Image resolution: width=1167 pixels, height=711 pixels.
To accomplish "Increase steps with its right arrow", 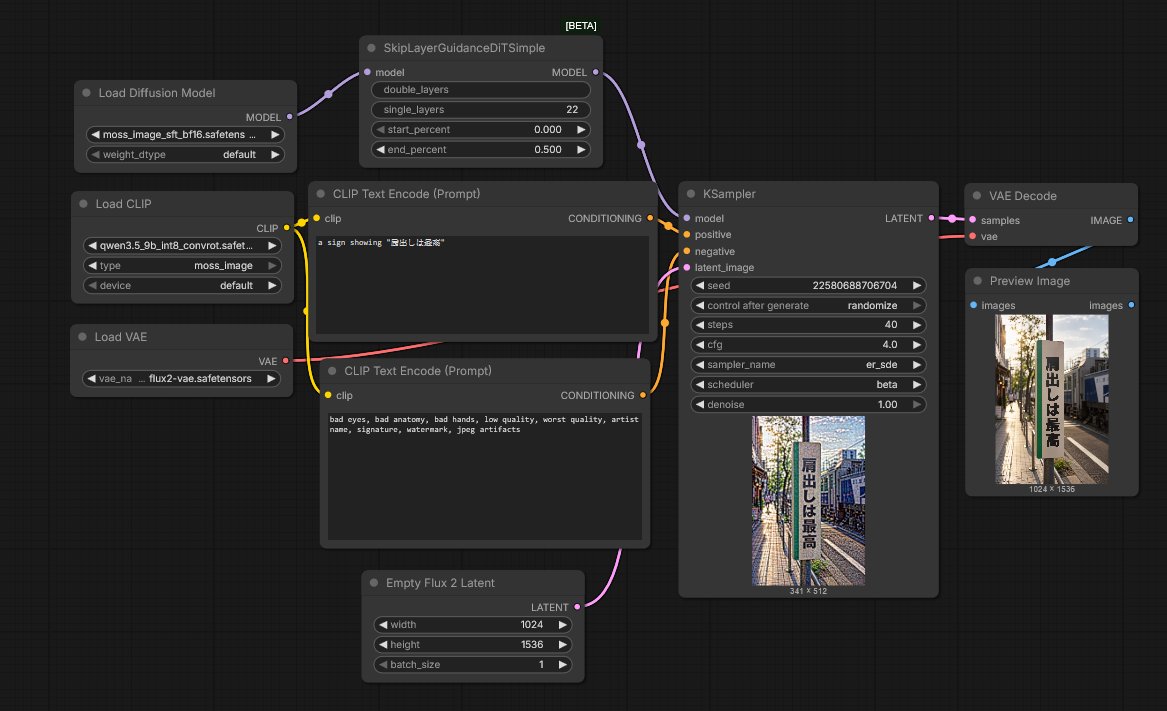I will 917,325.
